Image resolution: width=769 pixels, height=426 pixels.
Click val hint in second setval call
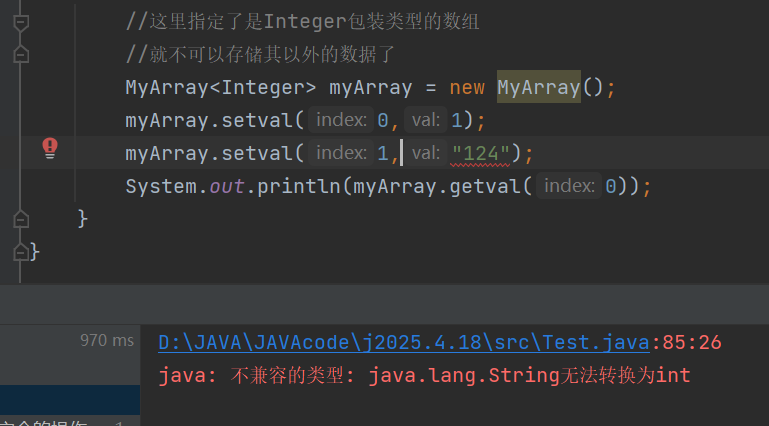[x=426, y=153]
